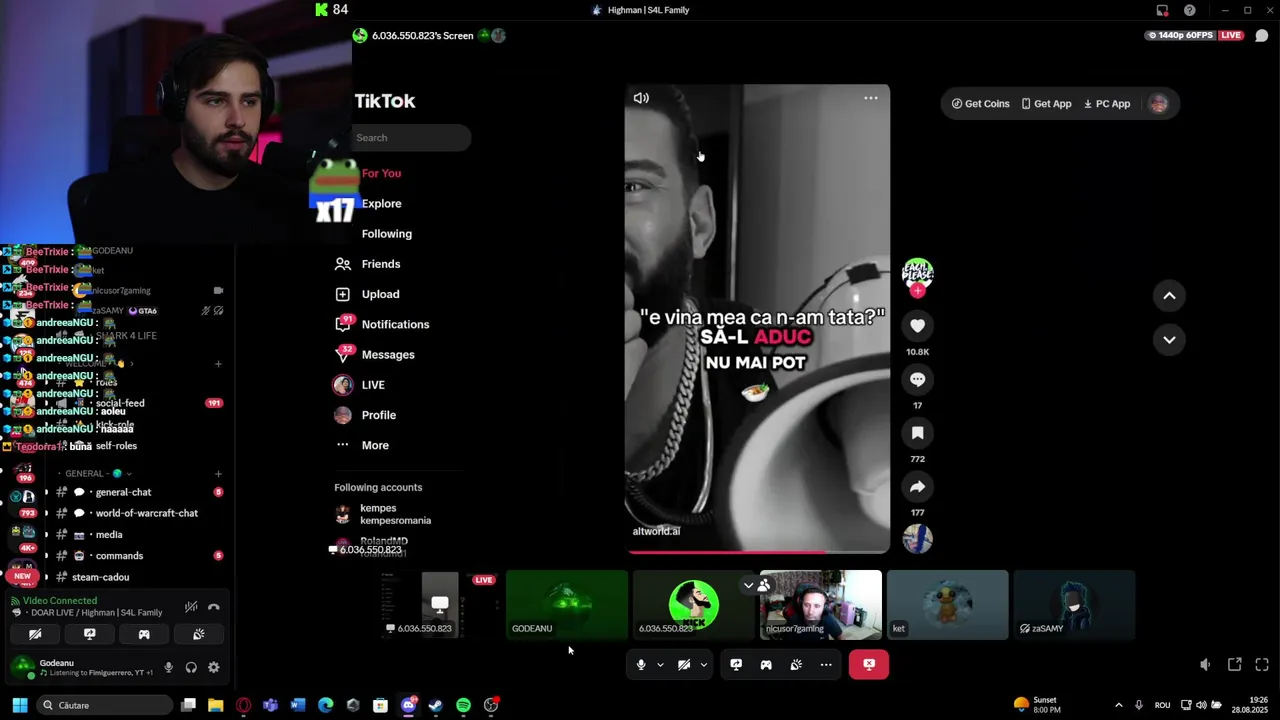
Task: Disconnect from voice with the phone icon
Action: (213, 607)
